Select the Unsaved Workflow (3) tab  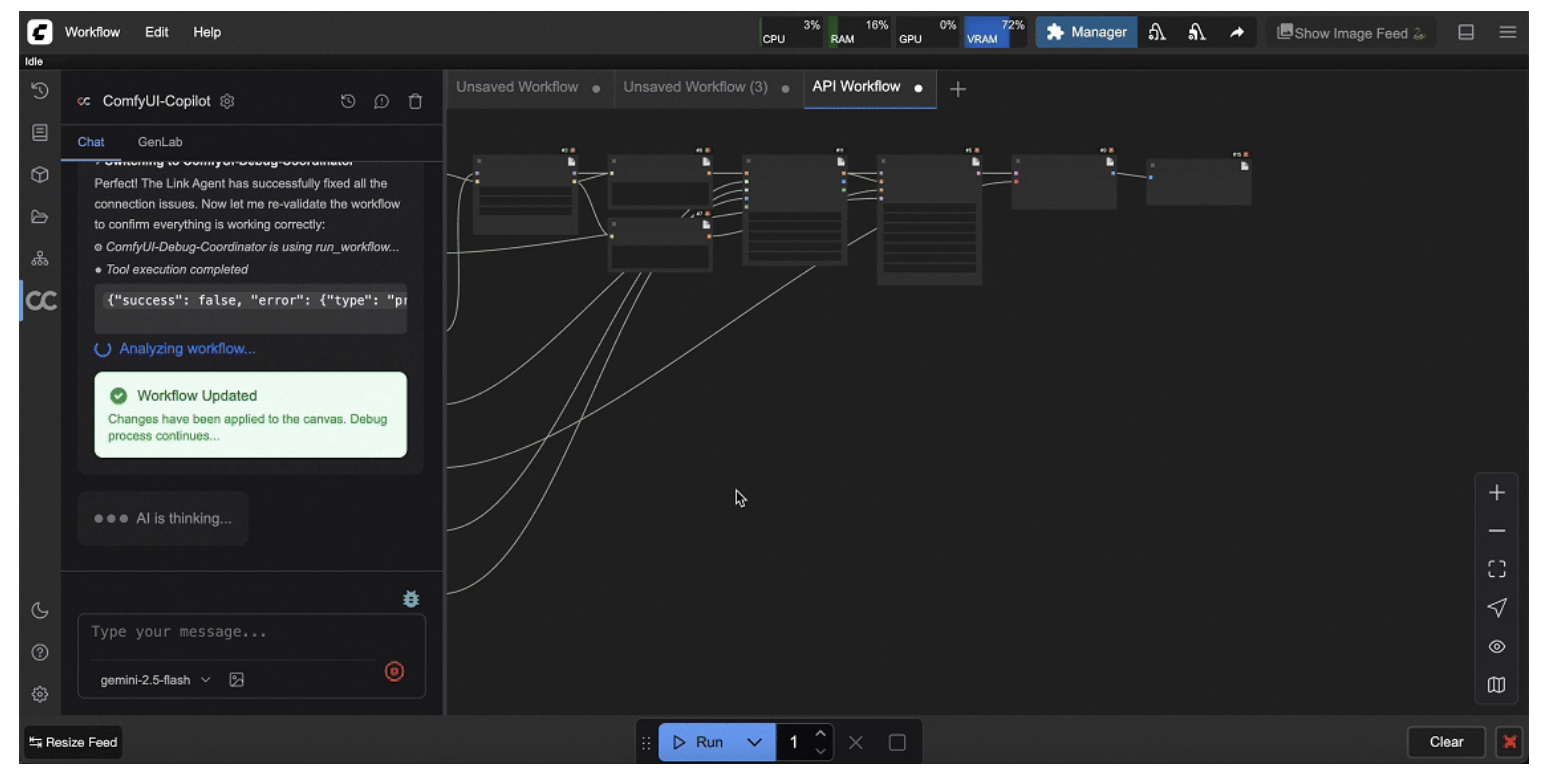pyautogui.click(x=707, y=88)
